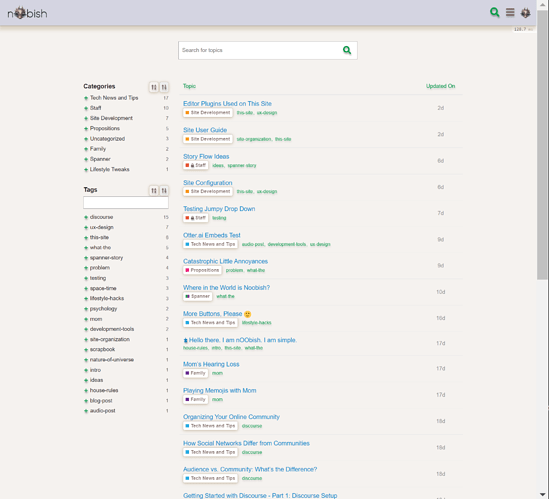Sort by the Updated On column header
This screenshot has width=549, height=499.
[x=440, y=86]
